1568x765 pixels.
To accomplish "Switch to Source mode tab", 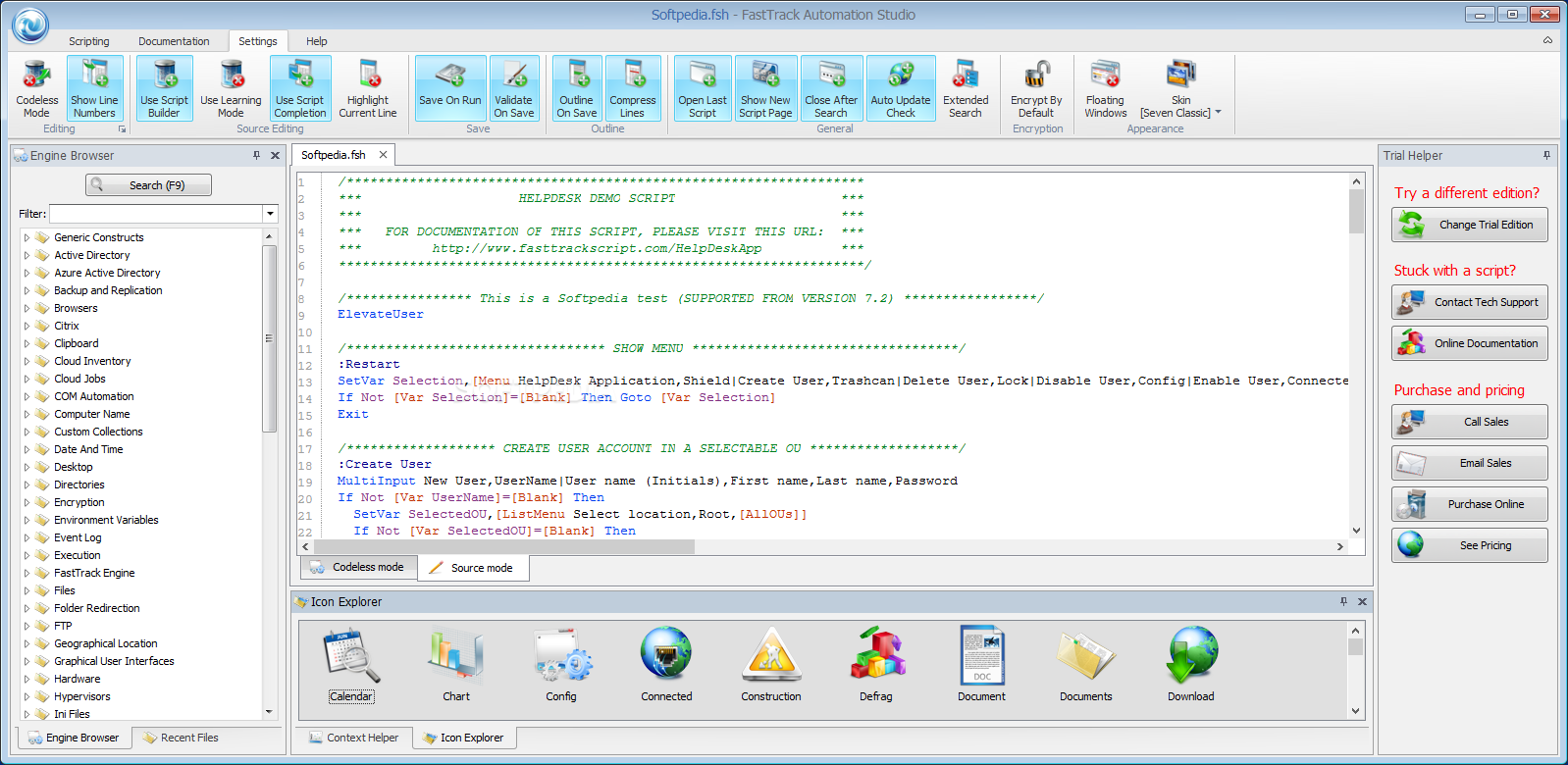I will 473,568.
